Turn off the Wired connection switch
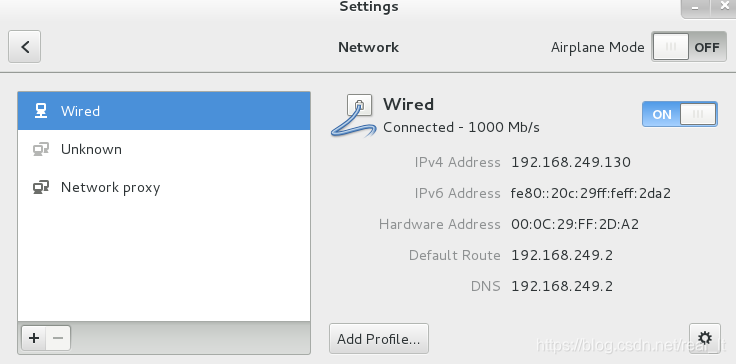 [680, 114]
